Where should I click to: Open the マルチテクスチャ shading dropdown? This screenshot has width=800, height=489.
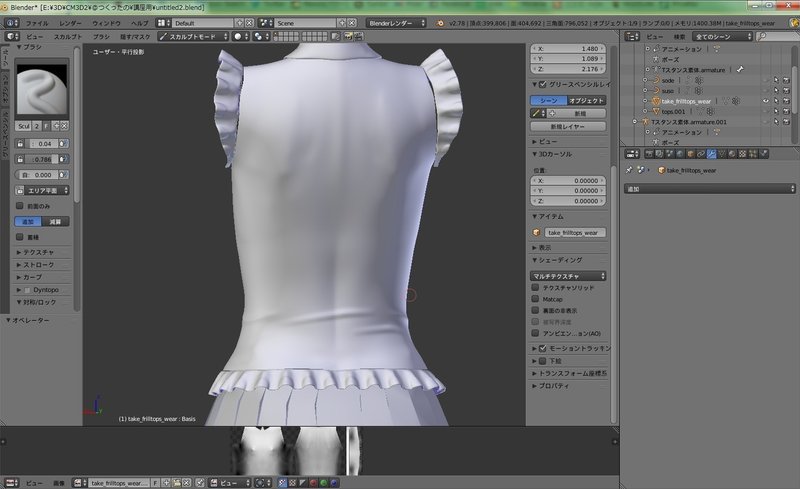tap(568, 276)
